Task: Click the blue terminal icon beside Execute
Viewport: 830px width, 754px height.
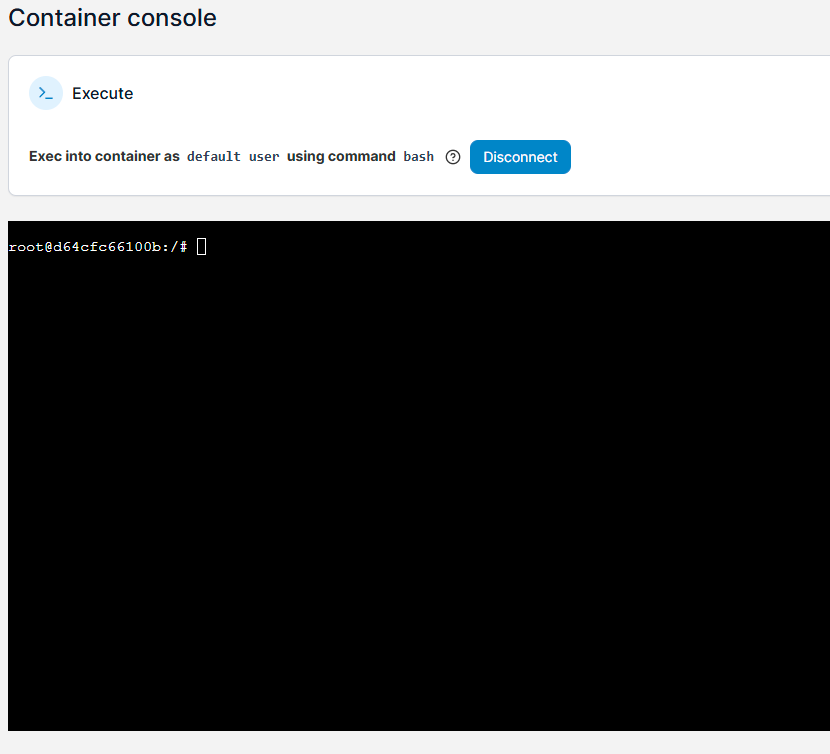Action: pos(44,93)
